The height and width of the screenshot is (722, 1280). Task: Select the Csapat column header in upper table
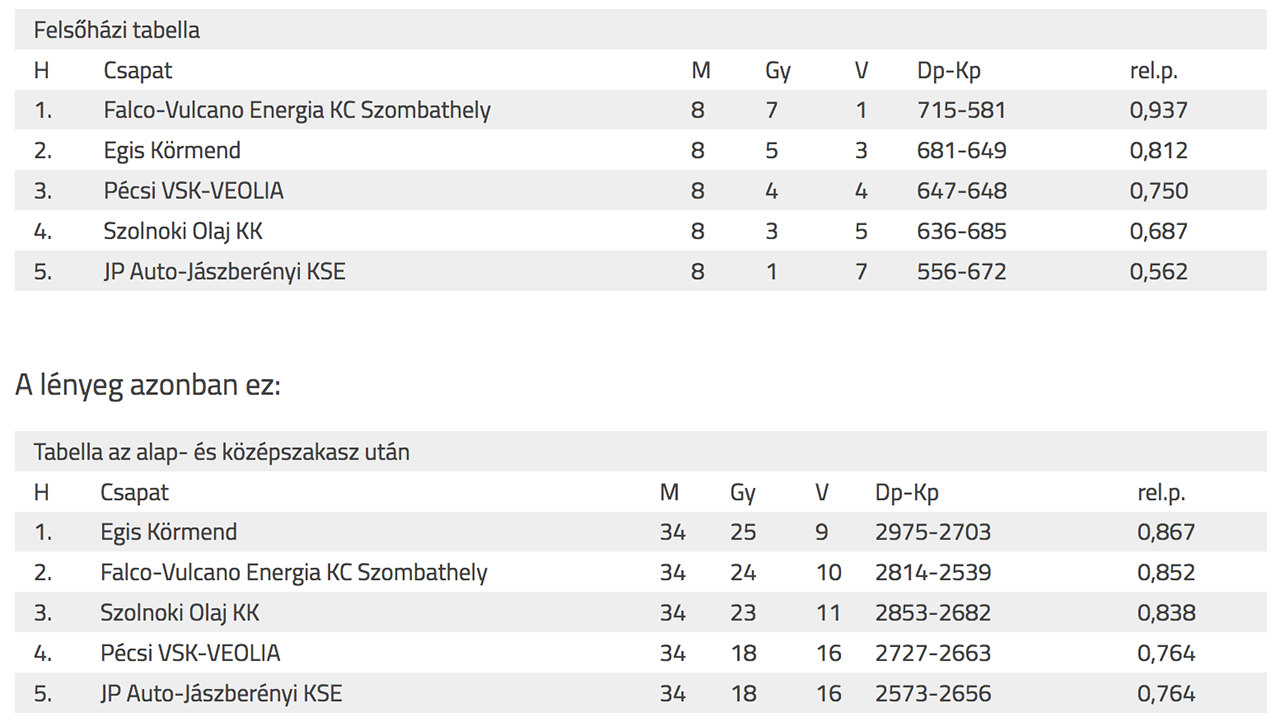pyautogui.click(x=138, y=71)
